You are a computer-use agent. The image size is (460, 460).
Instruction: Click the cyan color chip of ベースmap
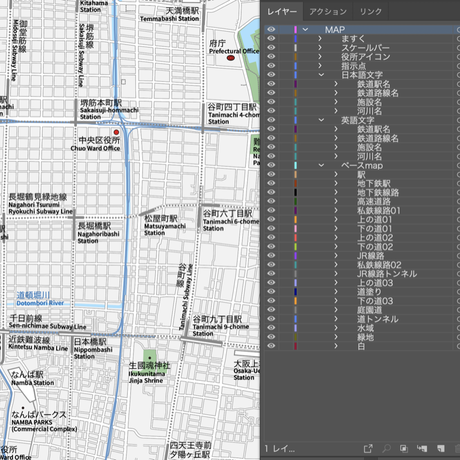point(295,165)
